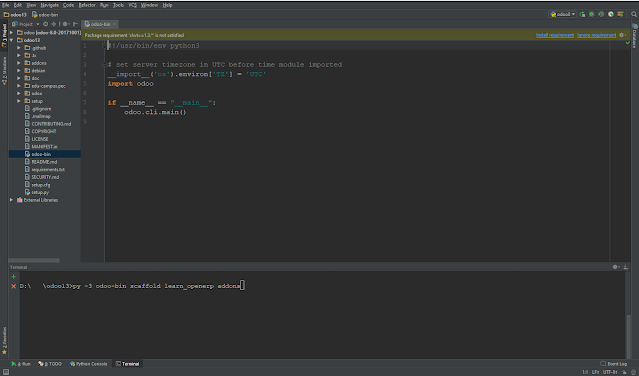Open terminal panel settings gear
The width and height of the screenshot is (639, 376).
tap(616, 267)
